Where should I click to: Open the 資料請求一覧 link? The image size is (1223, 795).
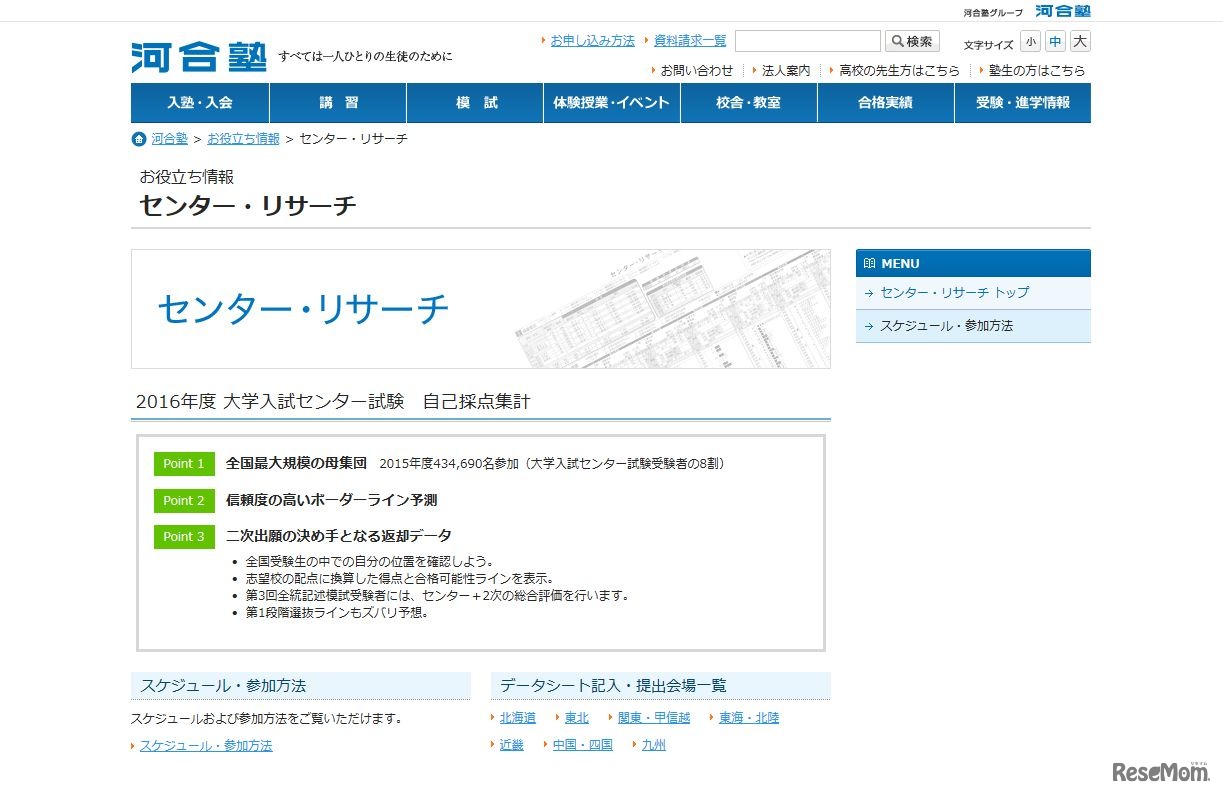pyautogui.click(x=690, y=41)
